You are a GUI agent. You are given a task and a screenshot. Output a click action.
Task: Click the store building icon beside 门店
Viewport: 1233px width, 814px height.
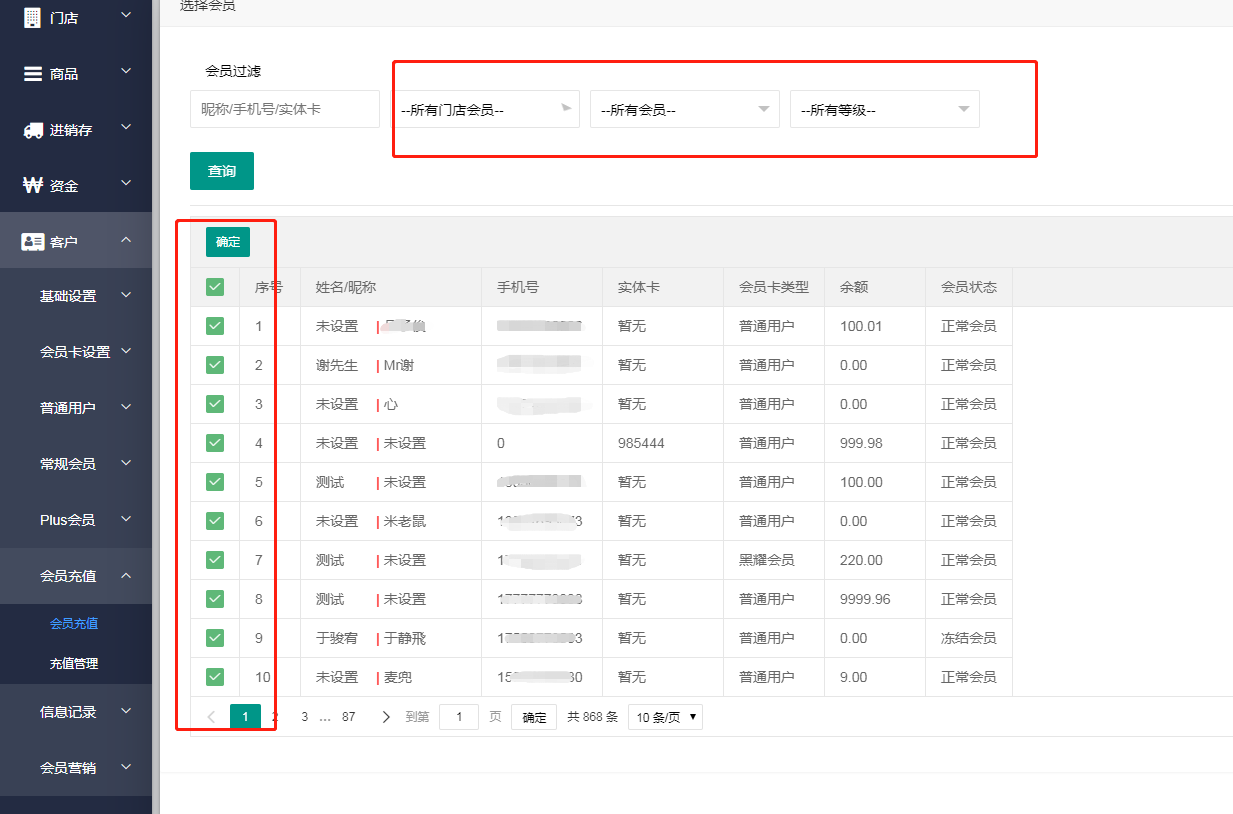pyautogui.click(x=32, y=17)
